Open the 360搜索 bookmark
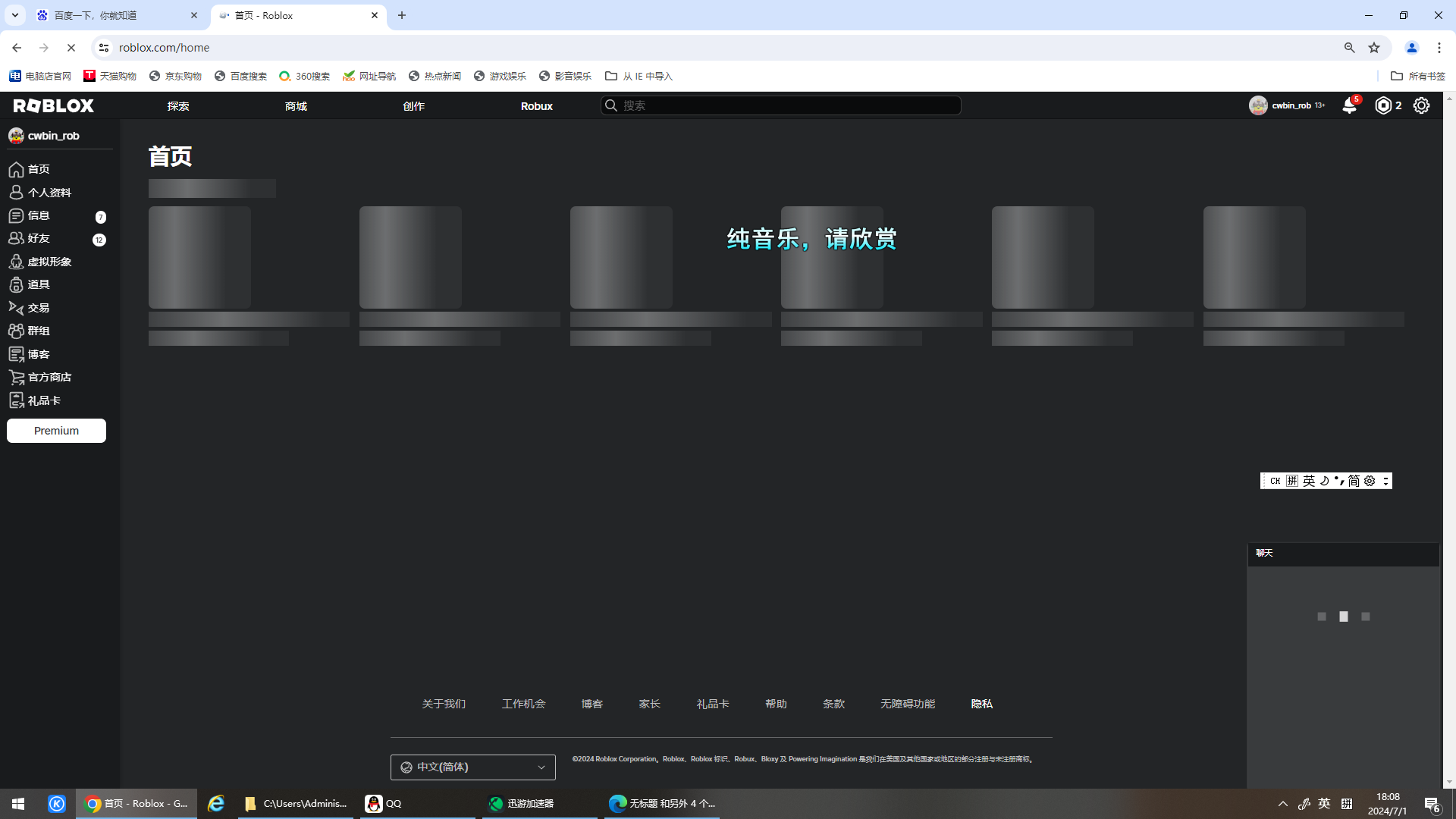Viewport: 1456px width, 819px height. [305, 76]
